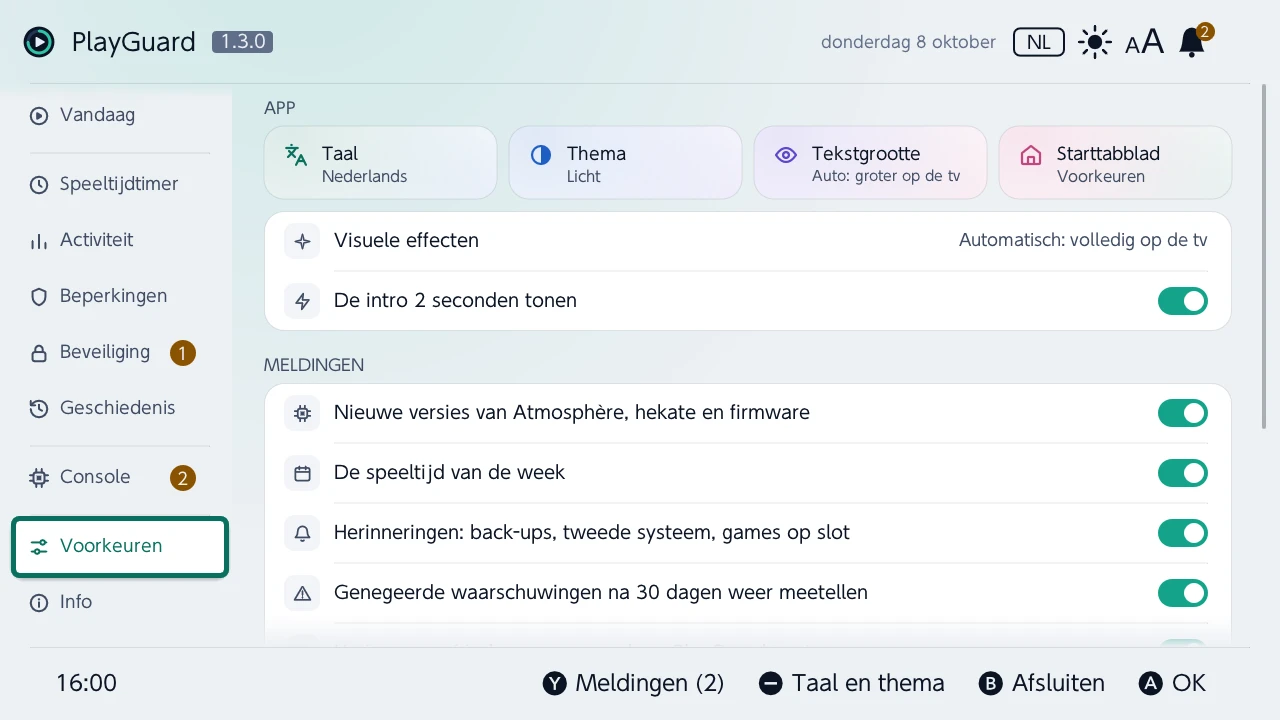Click the bell icon beside Herinneringen
Viewport: 1280px width, 720px height.
click(x=302, y=533)
